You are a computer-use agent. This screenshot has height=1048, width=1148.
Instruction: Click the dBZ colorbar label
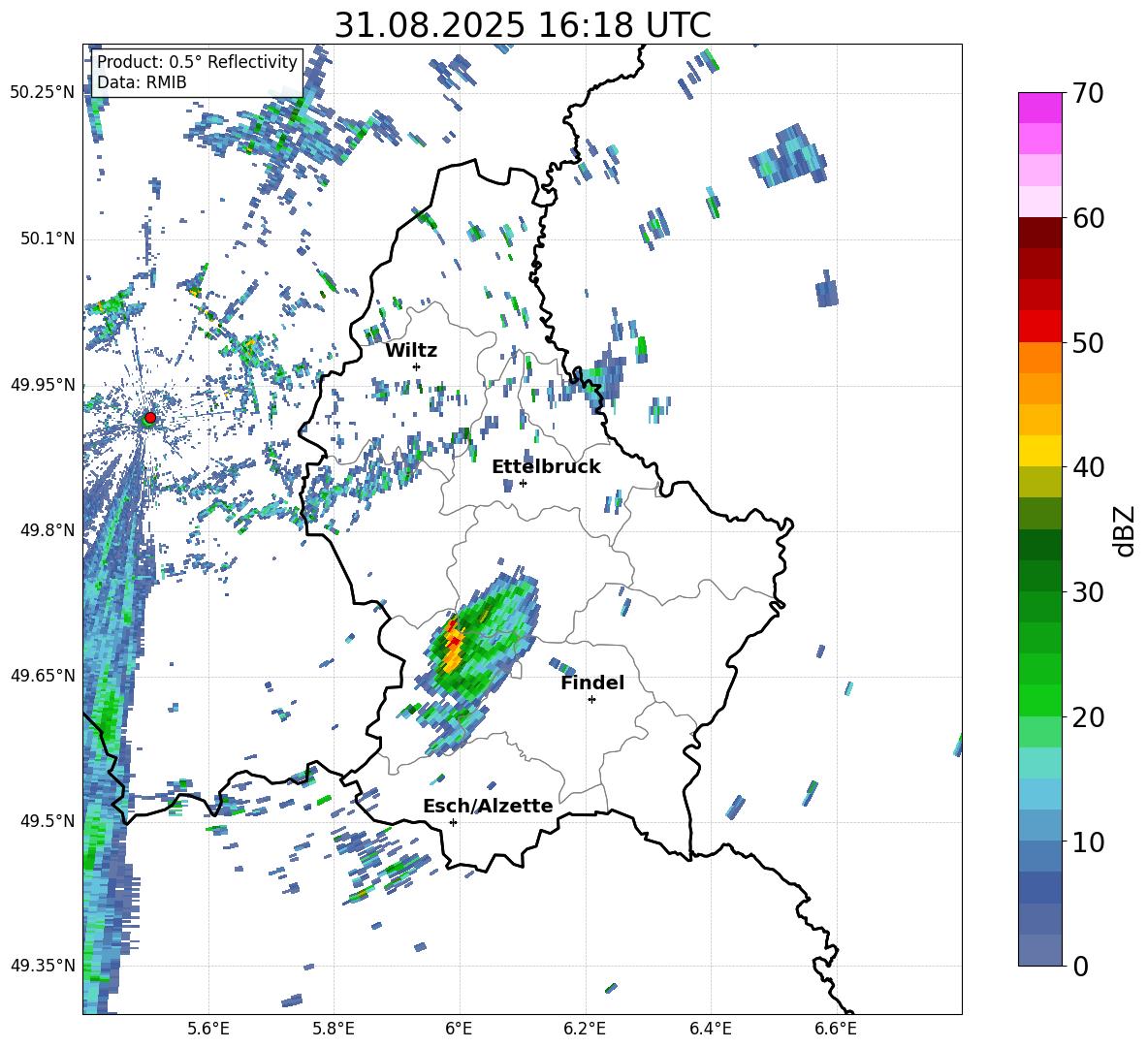pos(1124,530)
